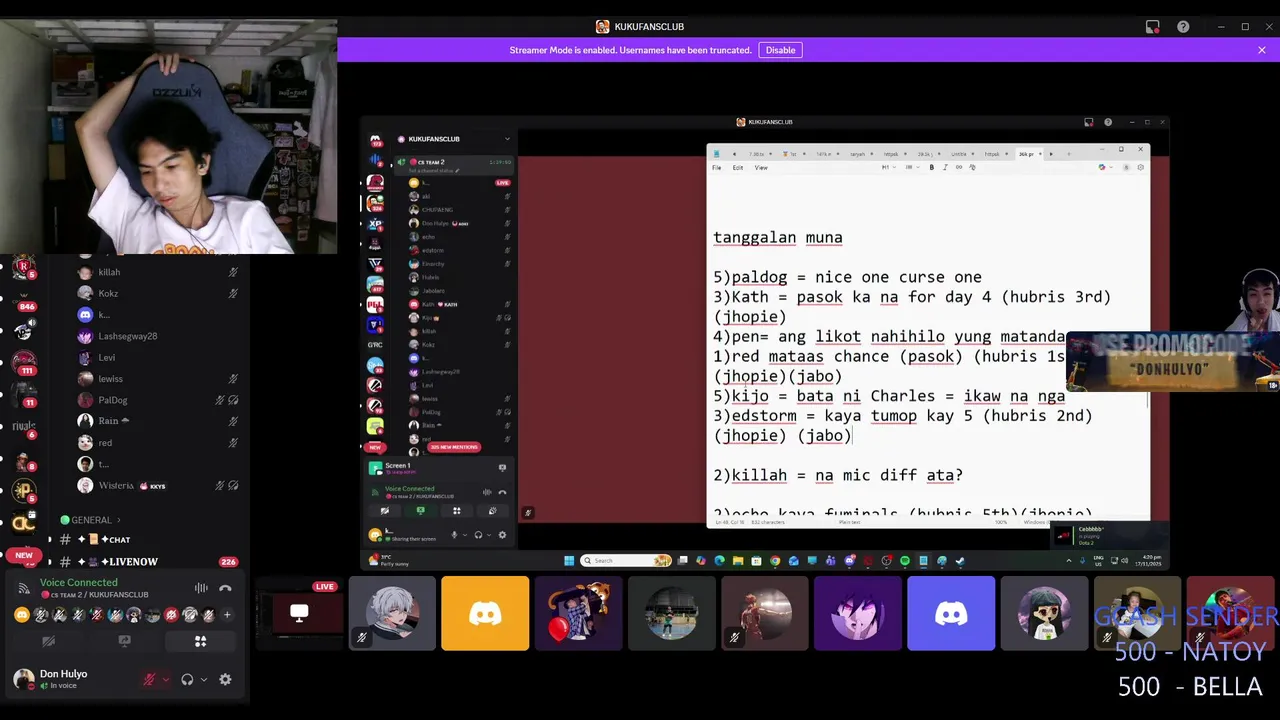The height and width of the screenshot is (720, 1280).
Task: Click '325 NEW MENTIONS' in shared Discord
Action: [x=455, y=447]
